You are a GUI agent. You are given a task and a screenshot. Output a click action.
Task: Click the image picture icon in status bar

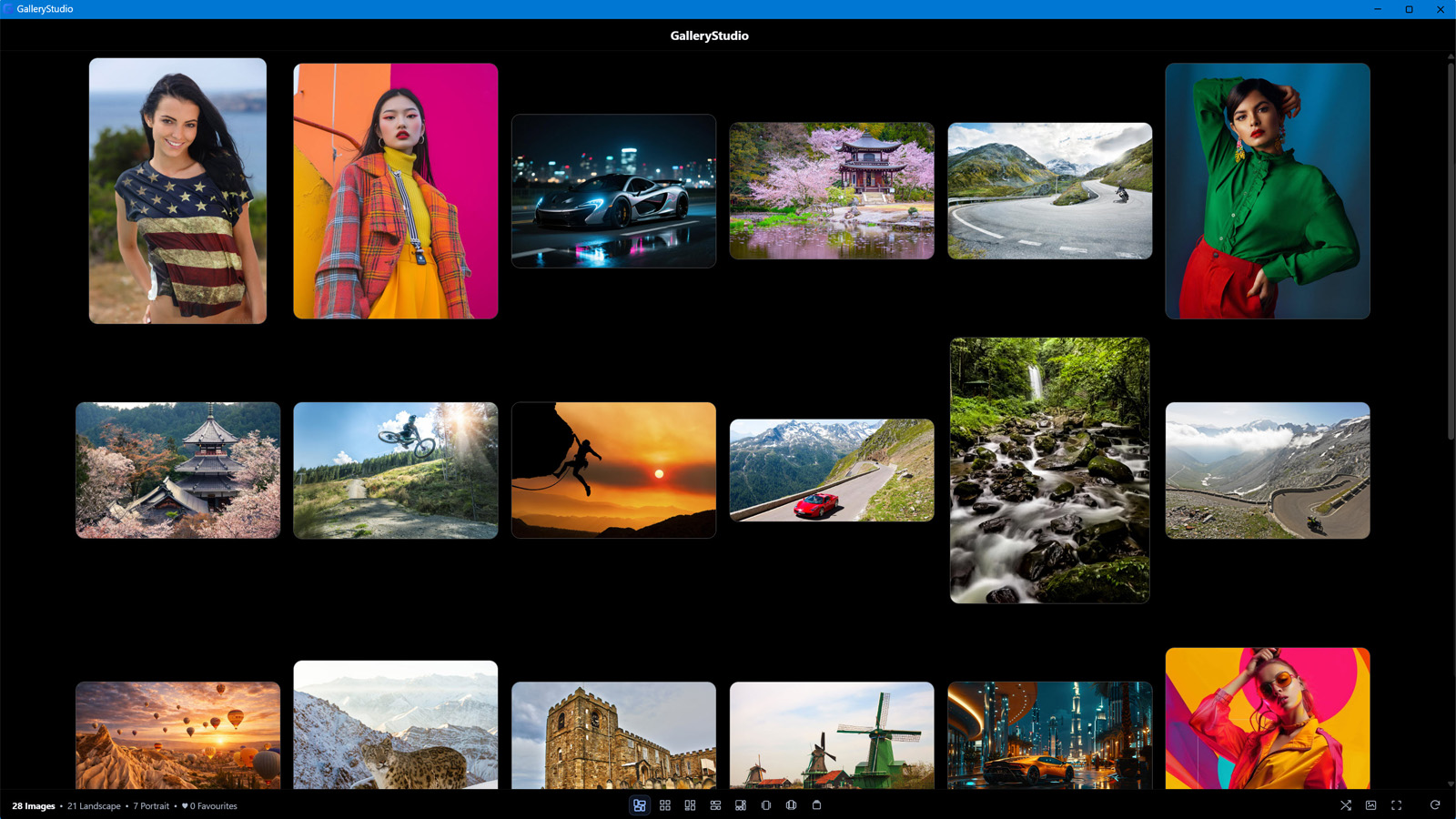(1371, 805)
